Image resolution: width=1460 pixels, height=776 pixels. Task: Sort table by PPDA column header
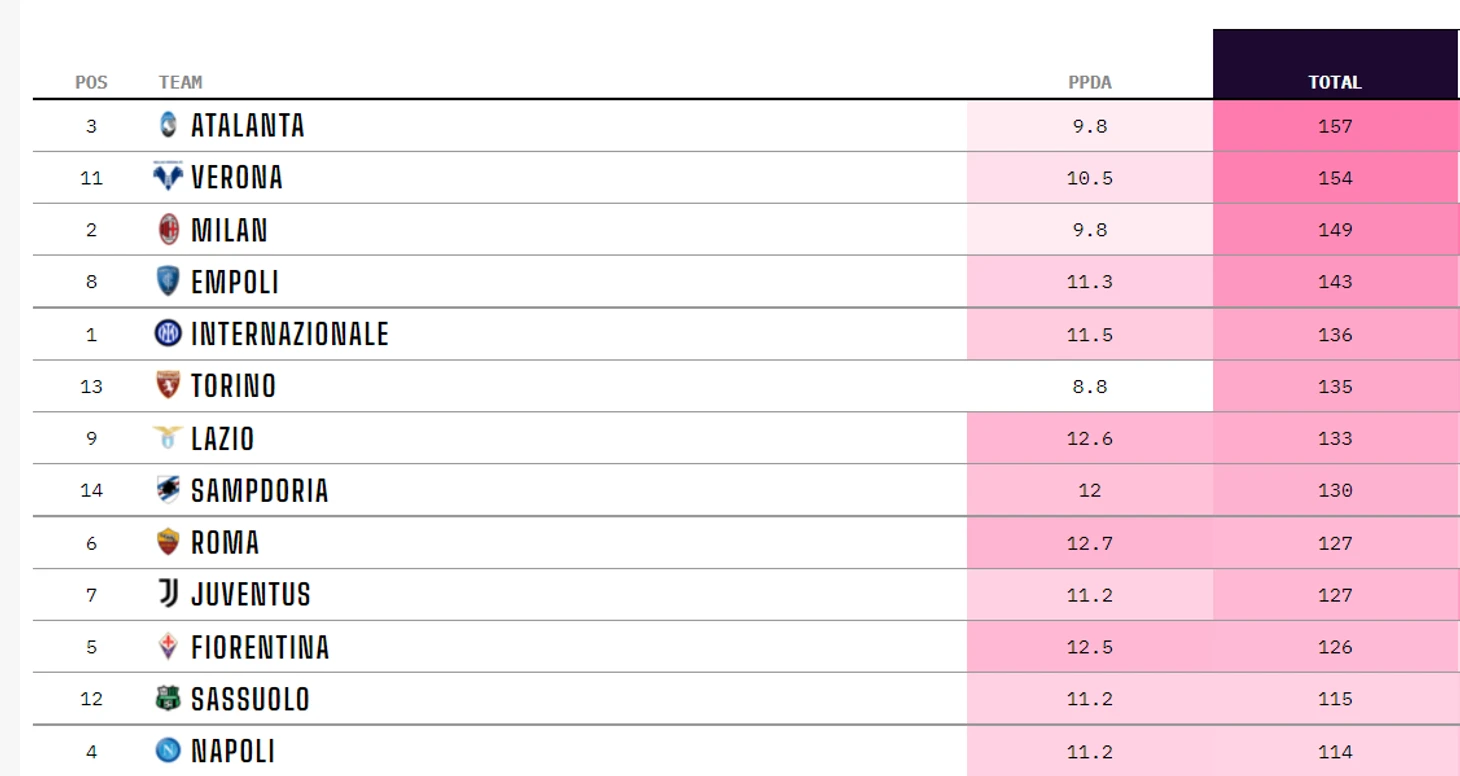[1089, 82]
